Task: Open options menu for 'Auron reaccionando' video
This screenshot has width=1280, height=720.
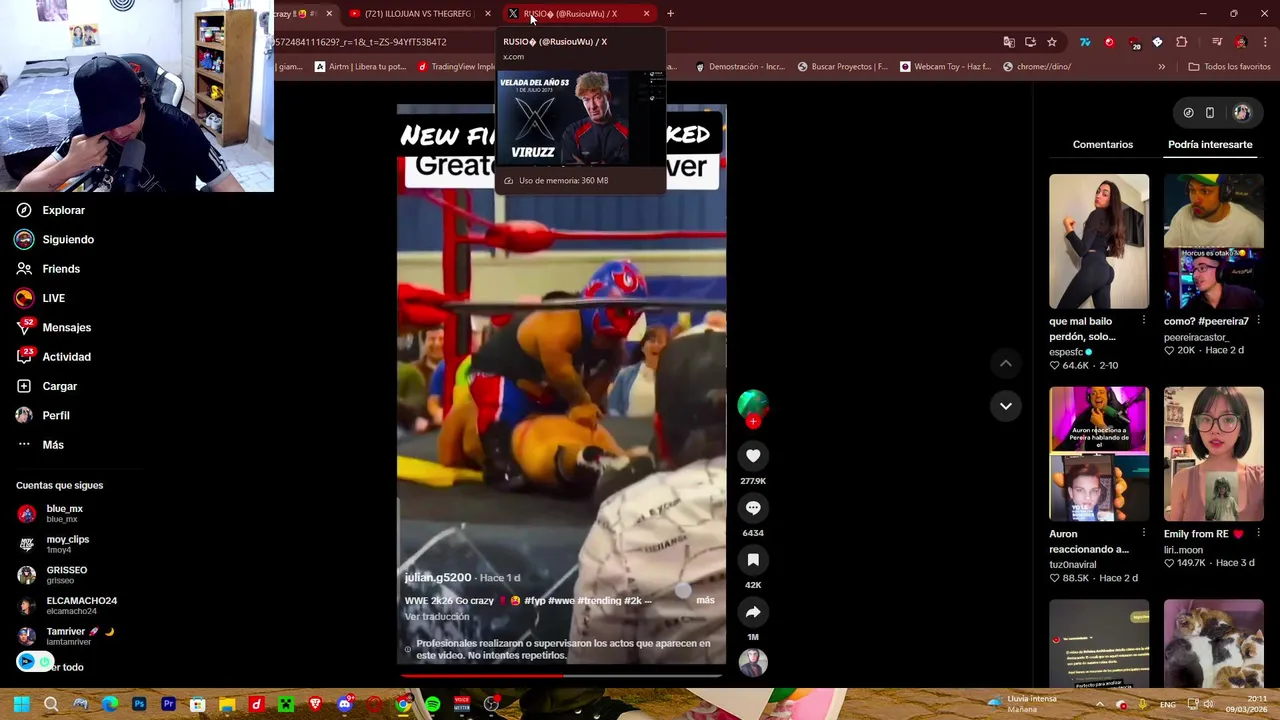Action: pyautogui.click(x=1143, y=533)
